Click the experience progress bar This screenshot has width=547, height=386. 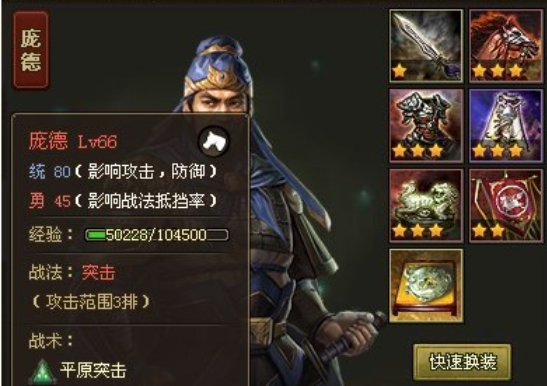pyautogui.click(x=157, y=235)
